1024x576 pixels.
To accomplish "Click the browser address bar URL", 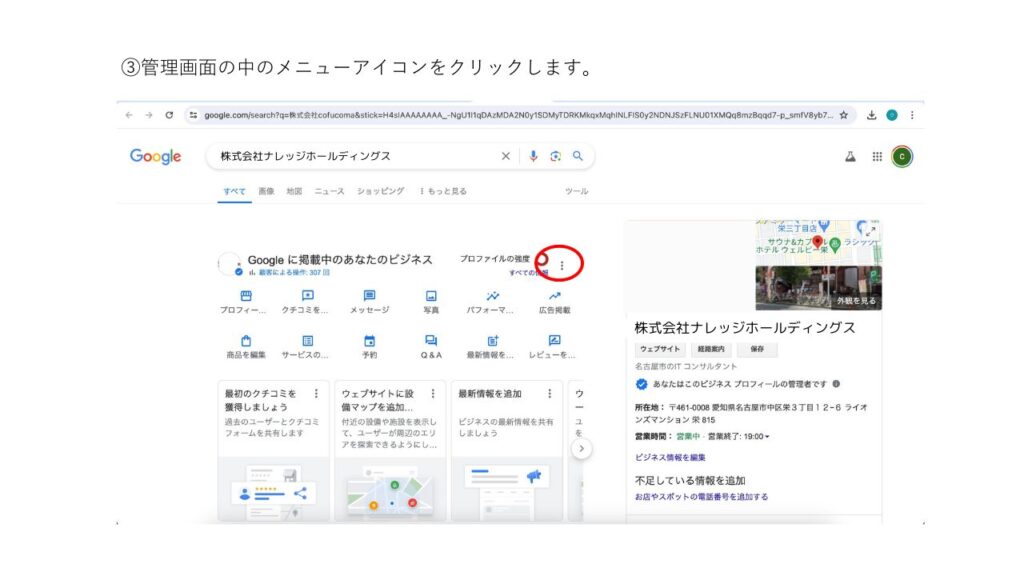I will click(519, 115).
